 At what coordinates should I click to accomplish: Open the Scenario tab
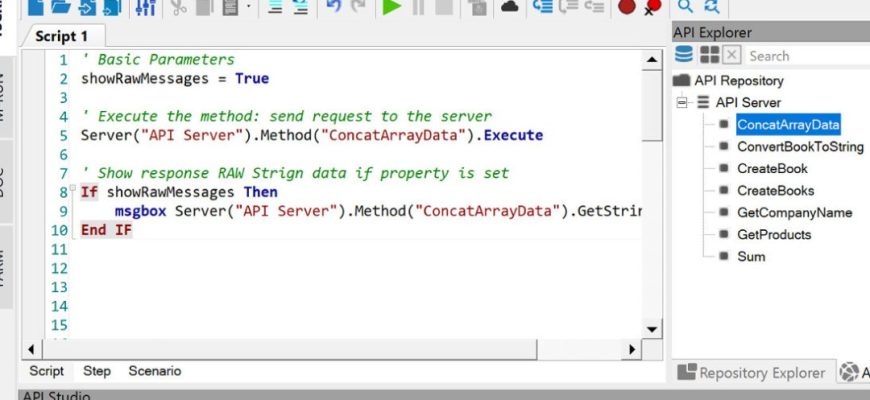click(x=155, y=371)
